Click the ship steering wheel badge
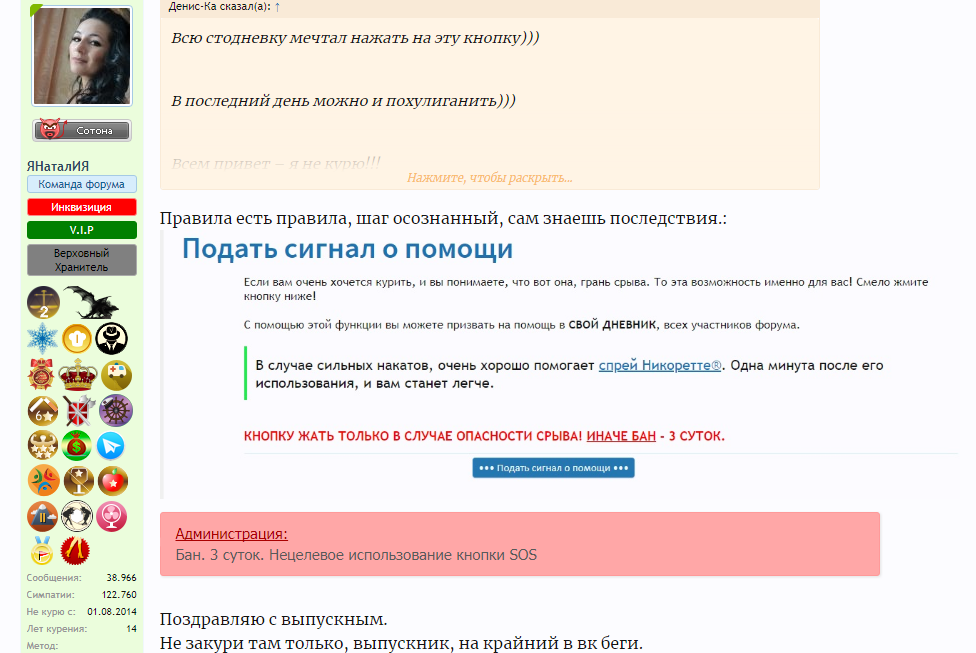Image resolution: width=976 pixels, height=653 pixels. click(x=116, y=410)
